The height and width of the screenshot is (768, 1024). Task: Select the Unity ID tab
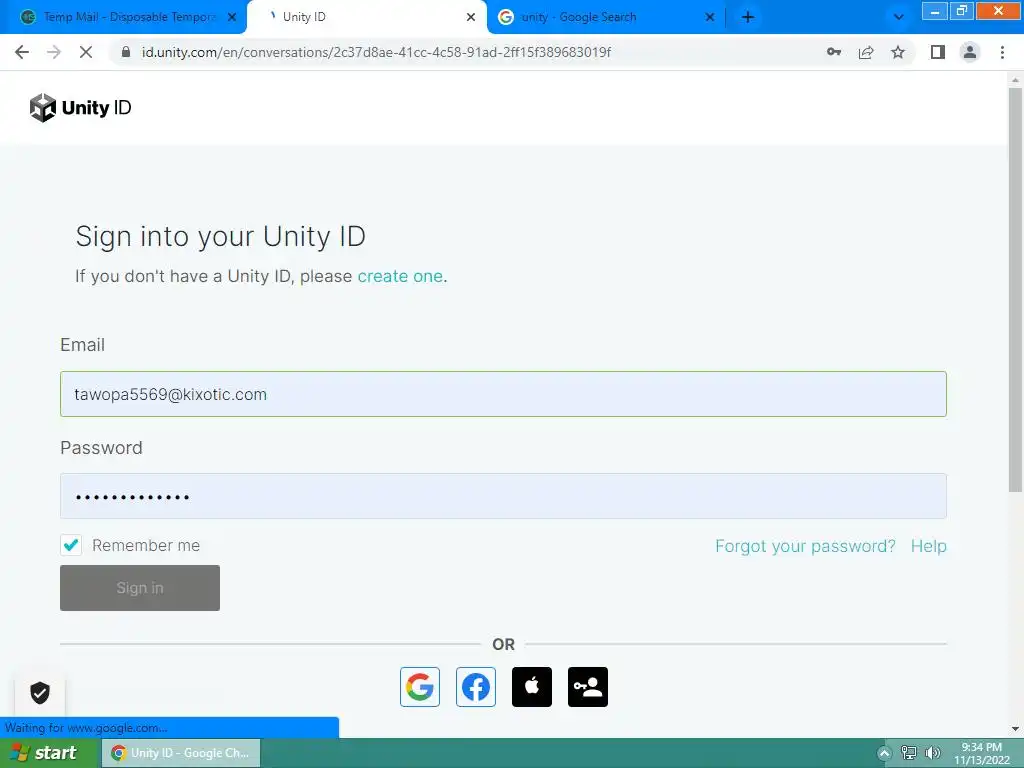366,17
